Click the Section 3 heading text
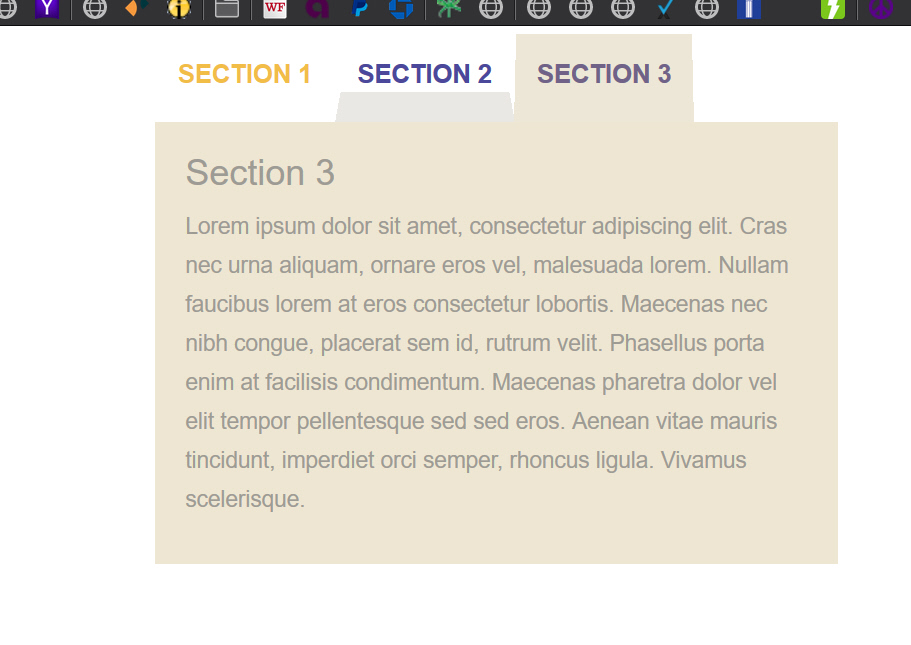The height and width of the screenshot is (645, 911). click(x=260, y=173)
